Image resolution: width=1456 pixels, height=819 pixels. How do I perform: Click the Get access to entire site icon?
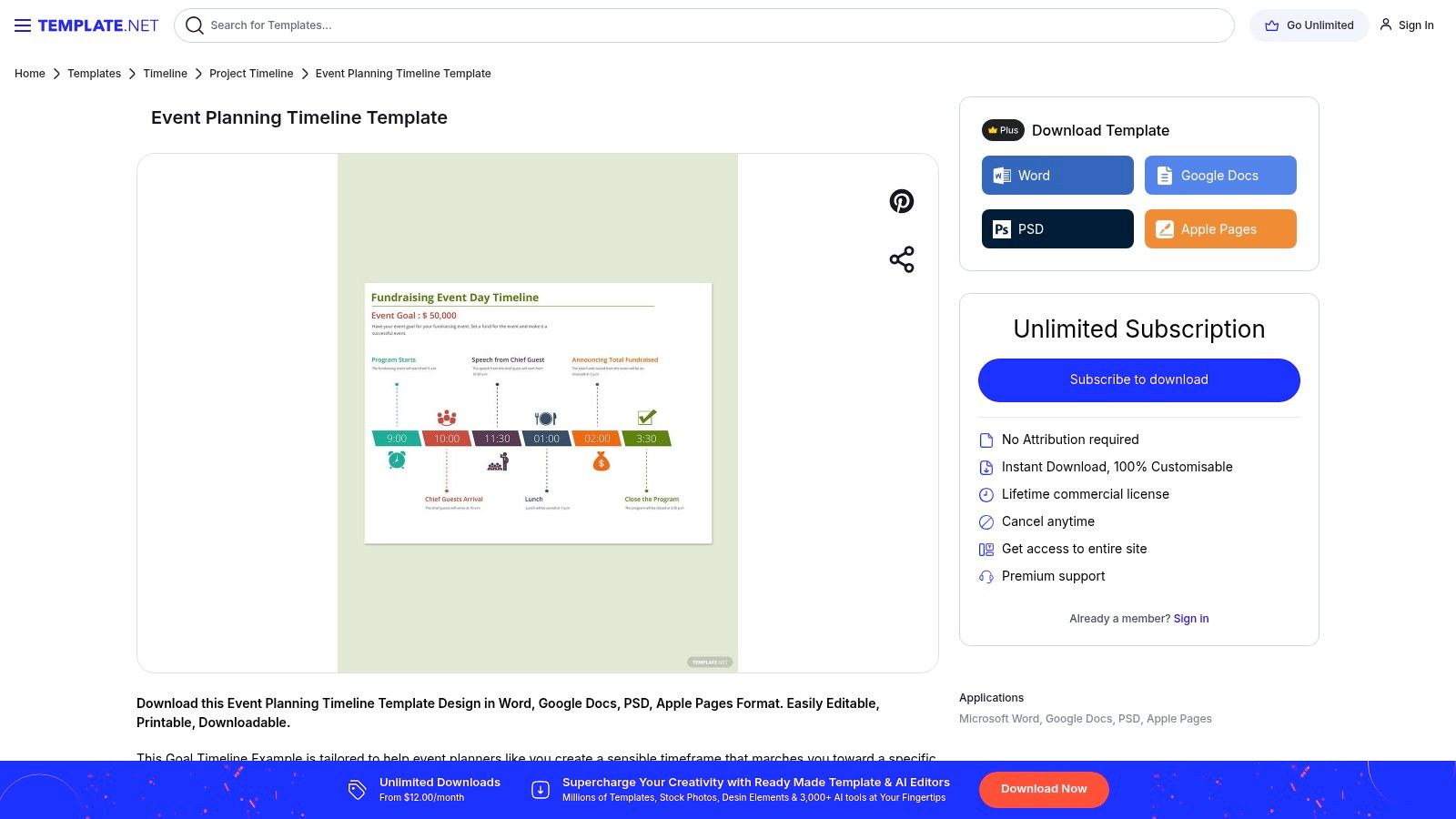click(x=986, y=550)
